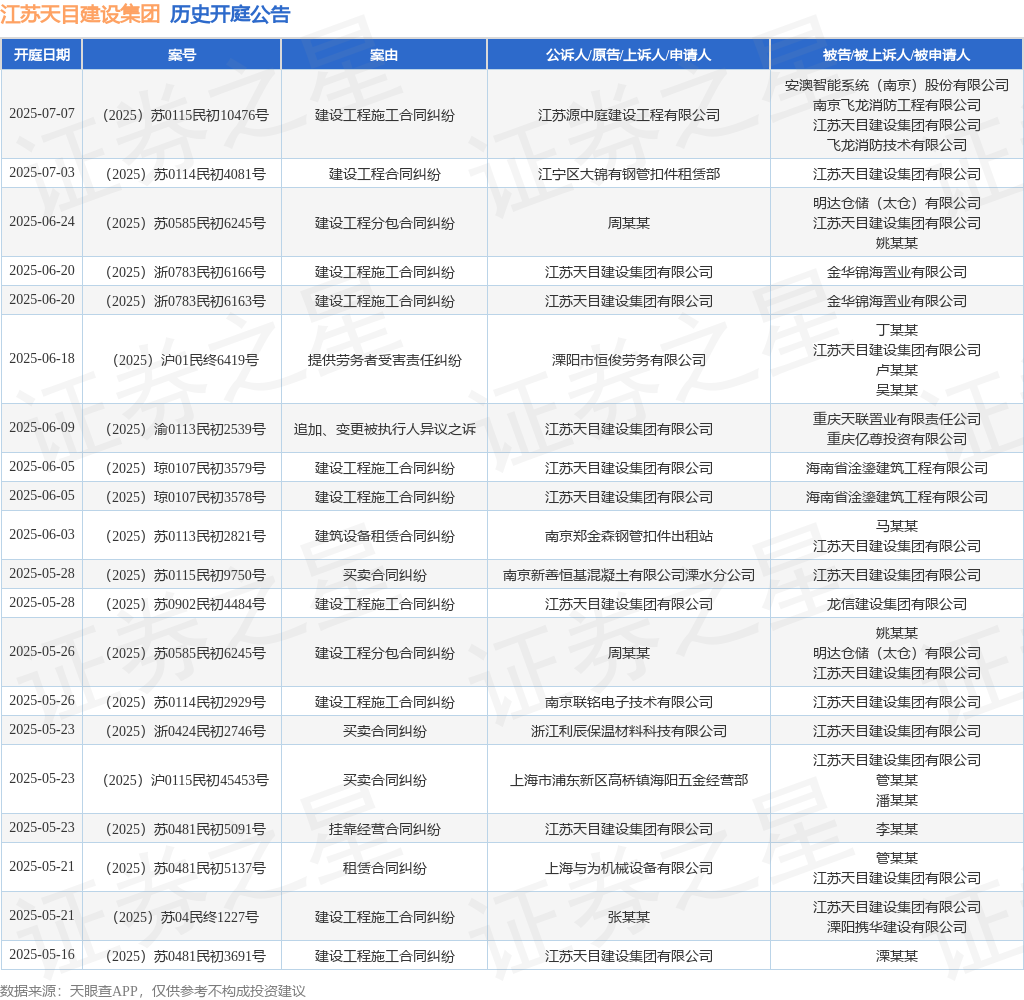
Task: Click case number (2025)渝0113民初2539号
Action: 185,429
